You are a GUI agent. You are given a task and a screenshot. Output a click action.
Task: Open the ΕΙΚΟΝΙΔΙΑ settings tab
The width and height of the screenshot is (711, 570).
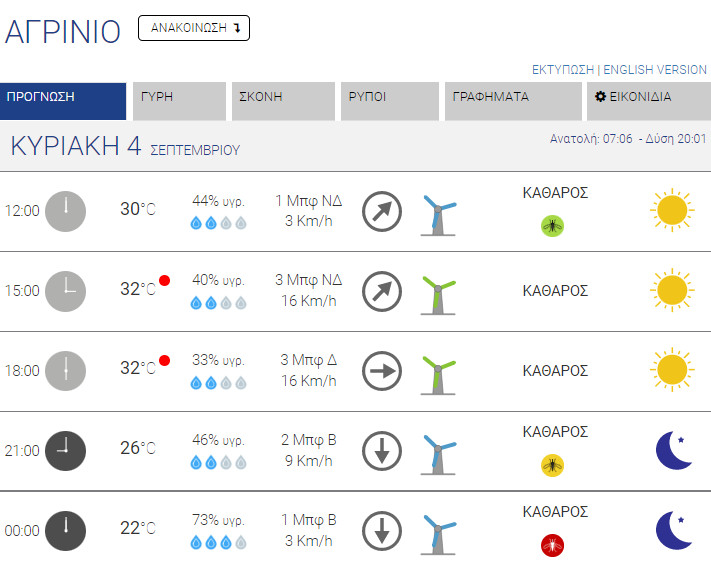647,101
